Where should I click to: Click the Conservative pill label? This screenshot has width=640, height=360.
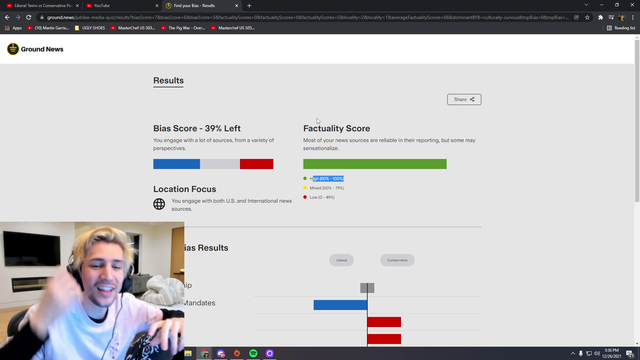pyautogui.click(x=397, y=260)
